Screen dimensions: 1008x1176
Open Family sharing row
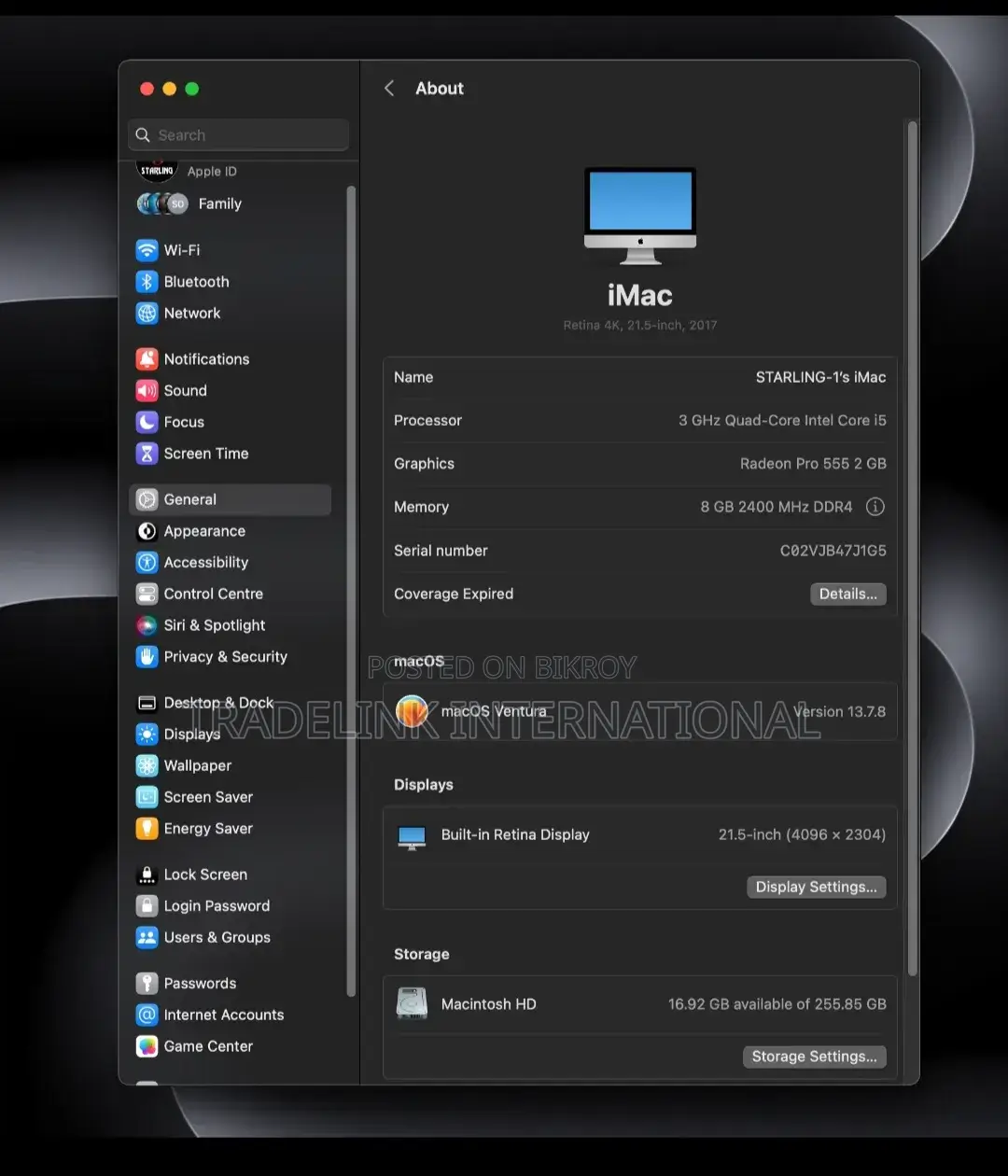pos(230,203)
